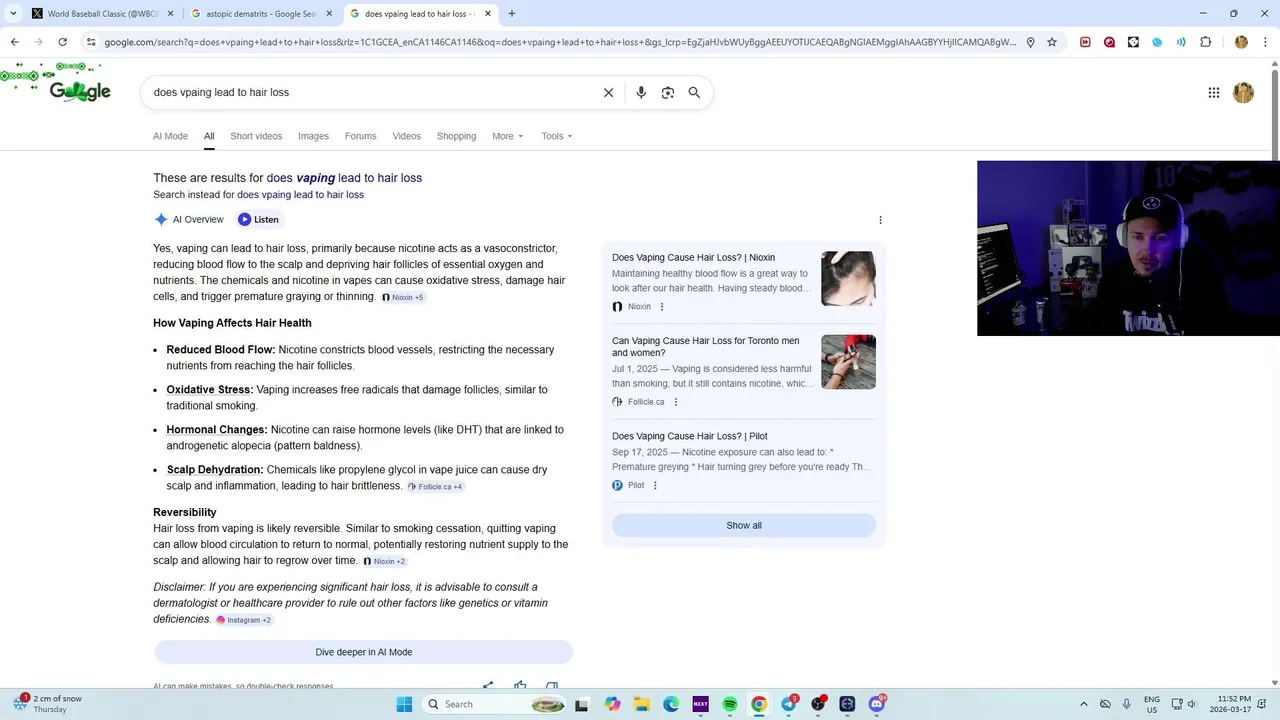
Task: Open the Nioxin result thumbnail image
Action: click(848, 278)
